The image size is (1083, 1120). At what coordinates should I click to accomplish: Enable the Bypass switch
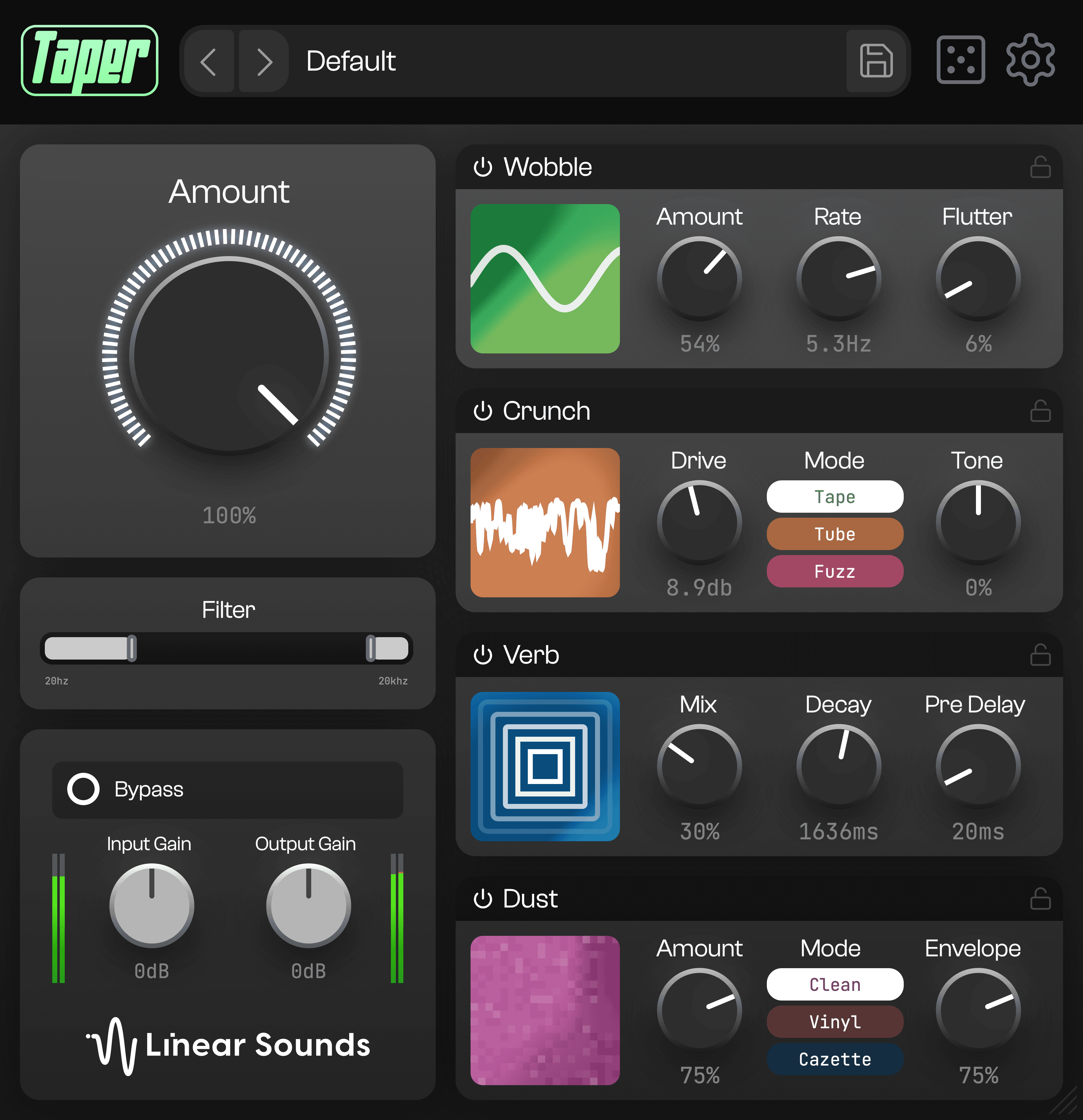click(x=83, y=790)
